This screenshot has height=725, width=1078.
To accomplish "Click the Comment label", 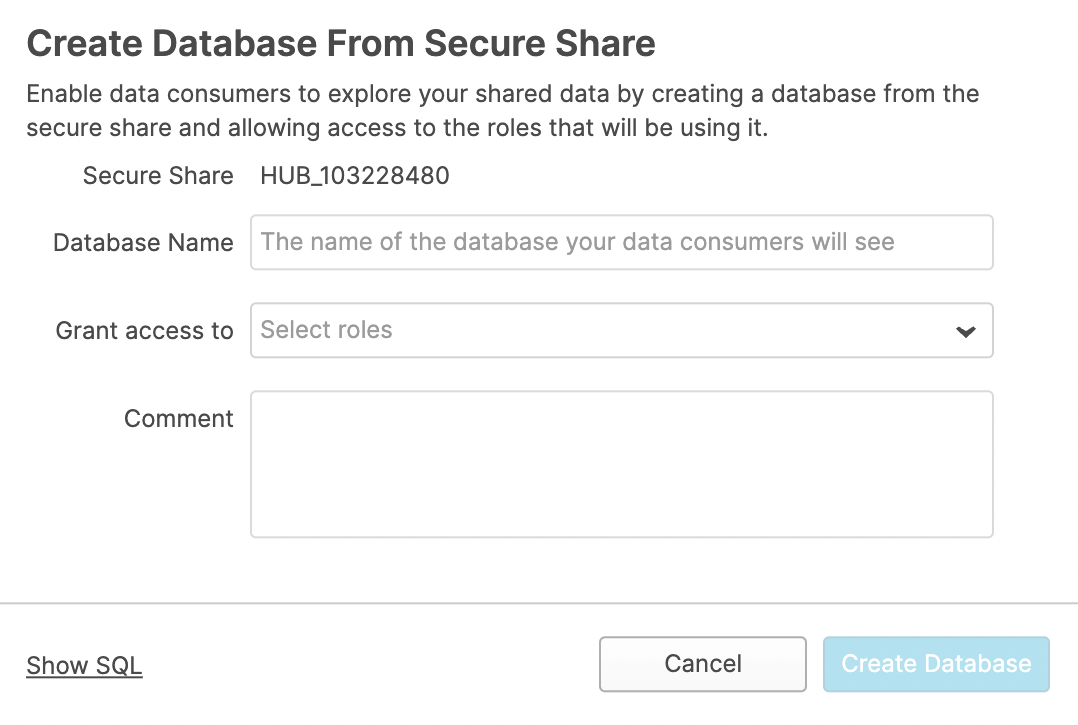I will (x=178, y=418).
